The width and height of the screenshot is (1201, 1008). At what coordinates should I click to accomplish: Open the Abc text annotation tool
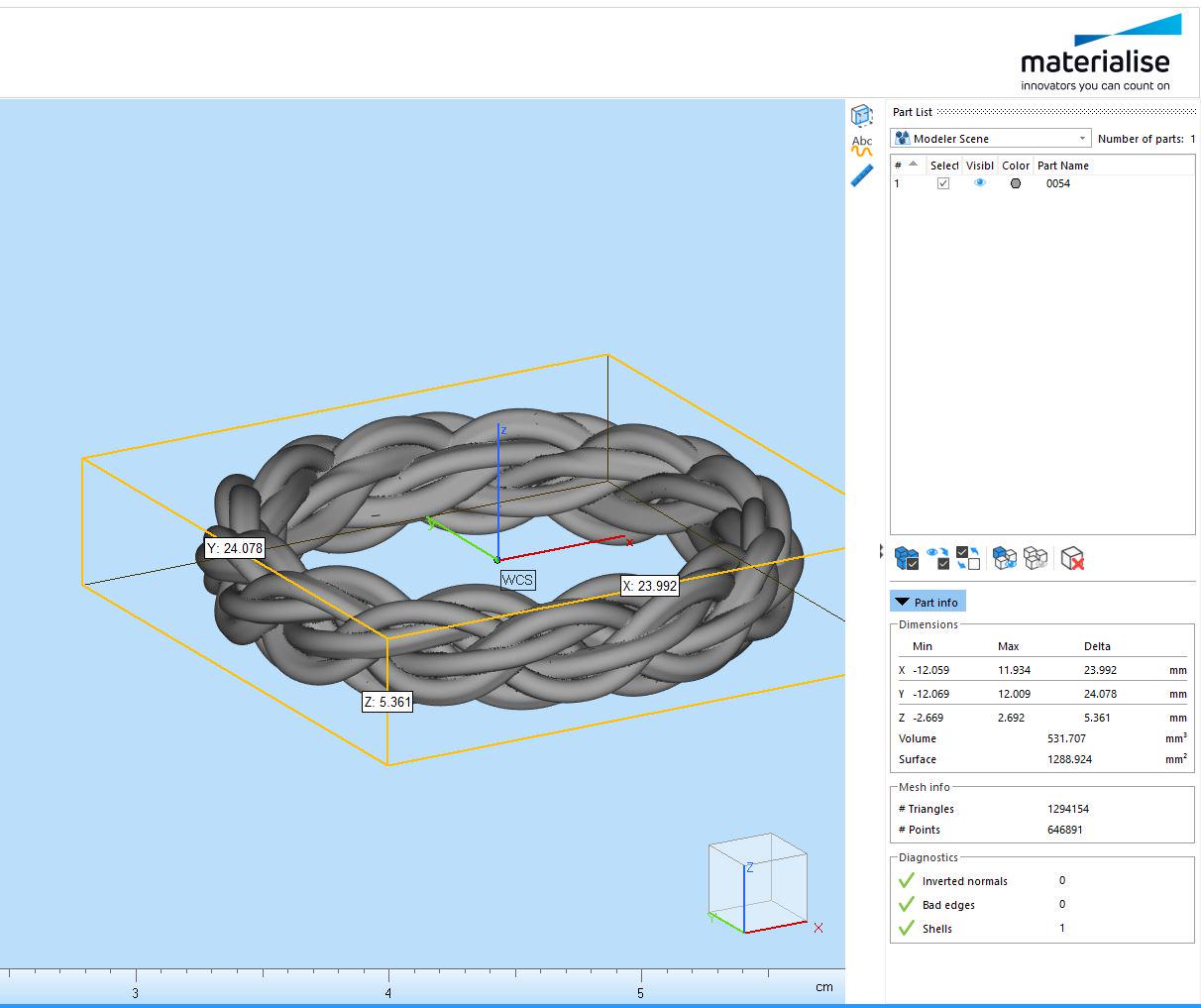pyautogui.click(x=862, y=146)
